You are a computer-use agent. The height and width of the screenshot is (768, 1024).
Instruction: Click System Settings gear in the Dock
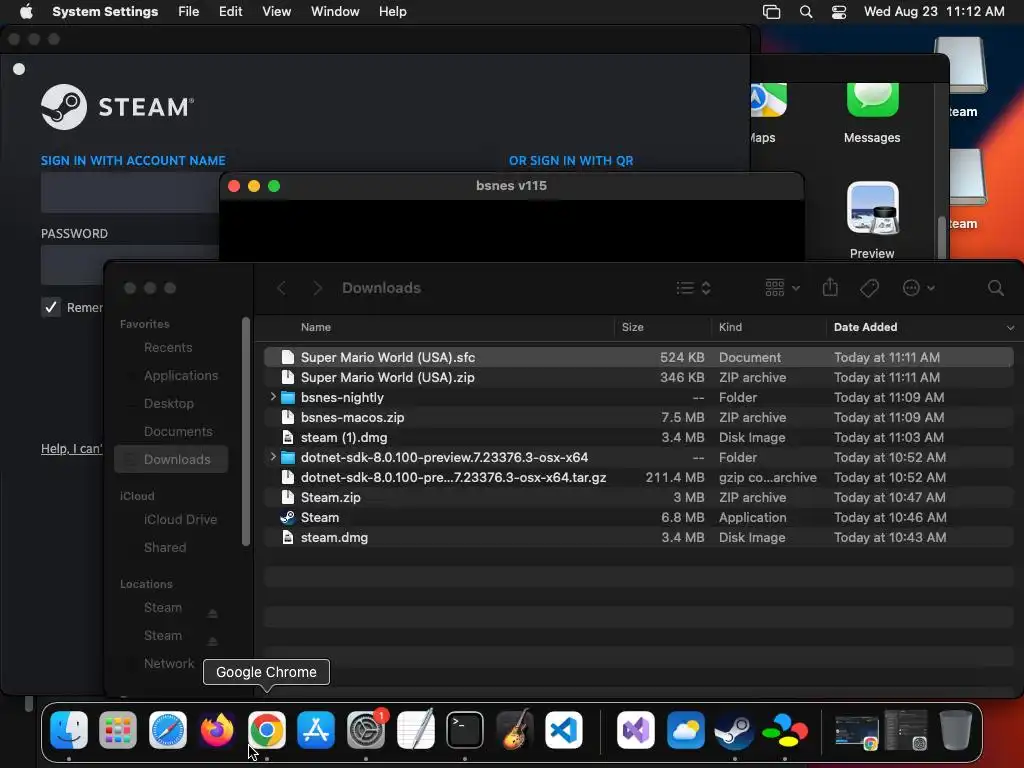click(x=366, y=730)
